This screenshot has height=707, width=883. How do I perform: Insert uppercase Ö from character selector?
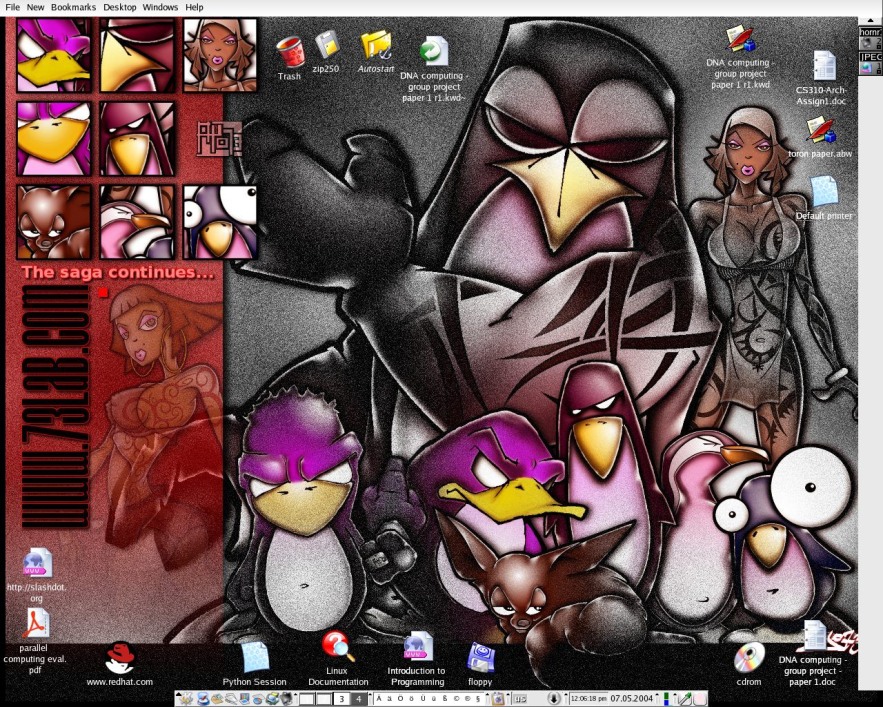tap(400, 699)
